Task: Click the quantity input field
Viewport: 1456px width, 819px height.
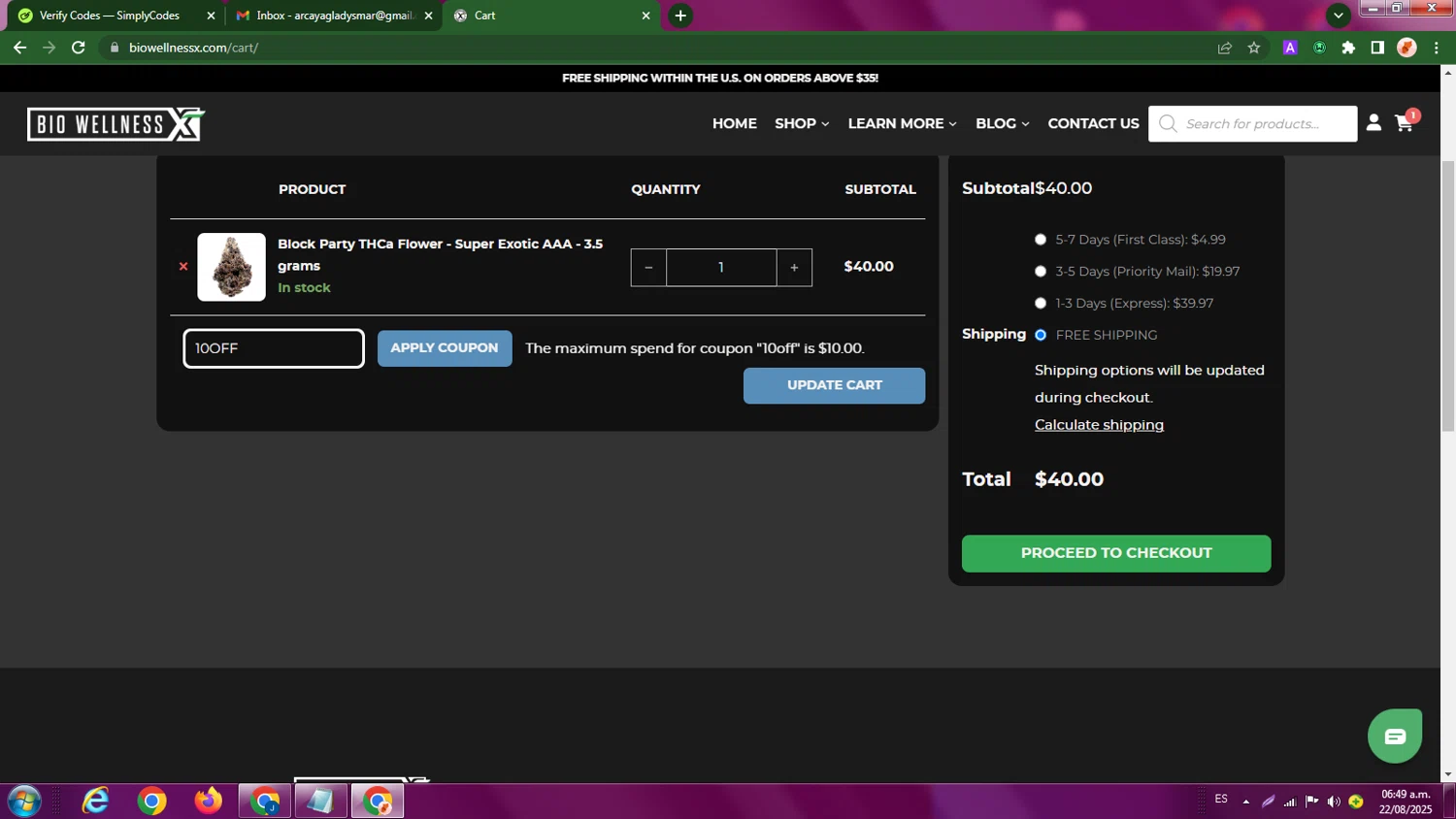Action: coord(721,268)
